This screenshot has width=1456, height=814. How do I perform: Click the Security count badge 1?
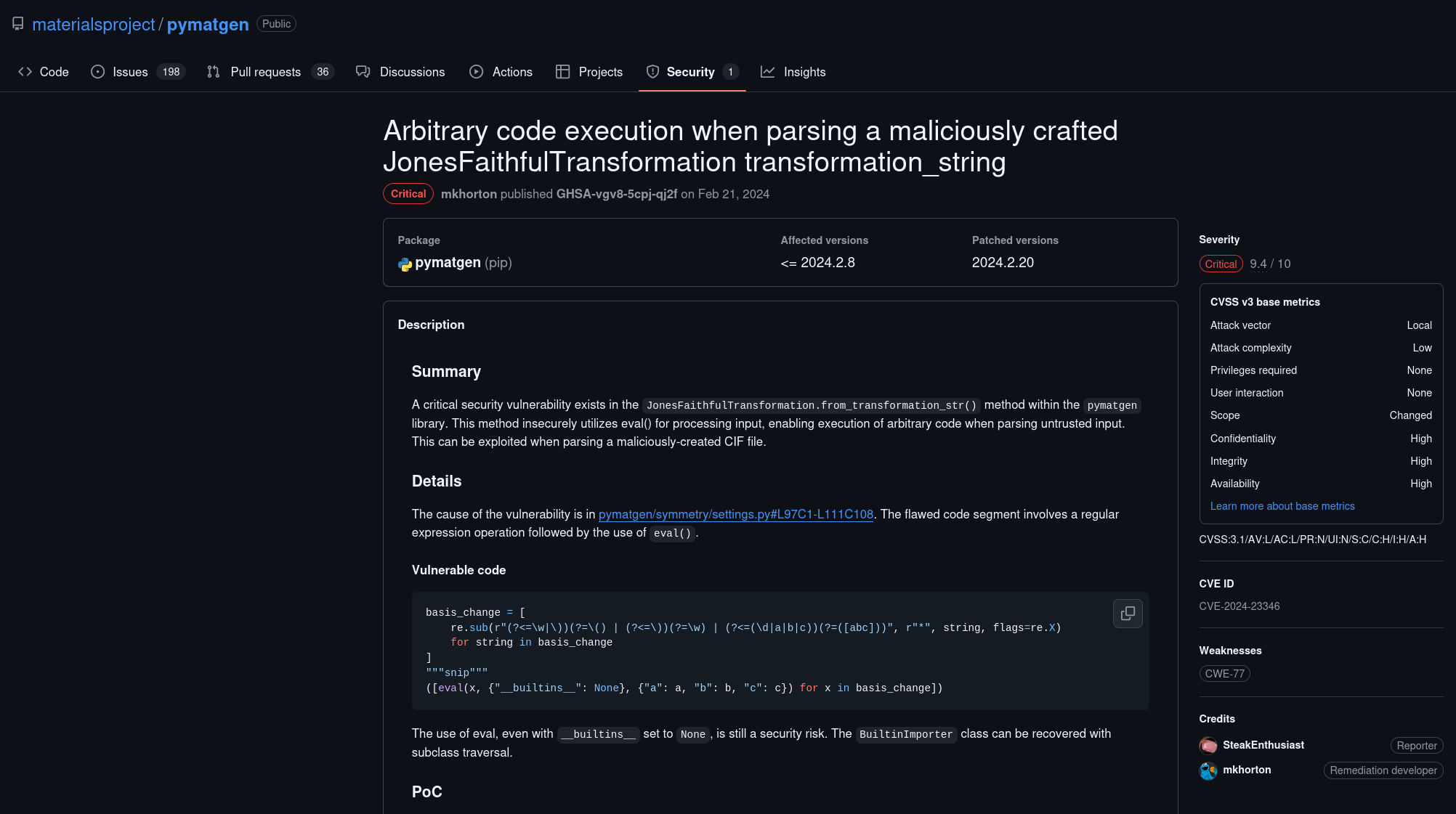[730, 72]
